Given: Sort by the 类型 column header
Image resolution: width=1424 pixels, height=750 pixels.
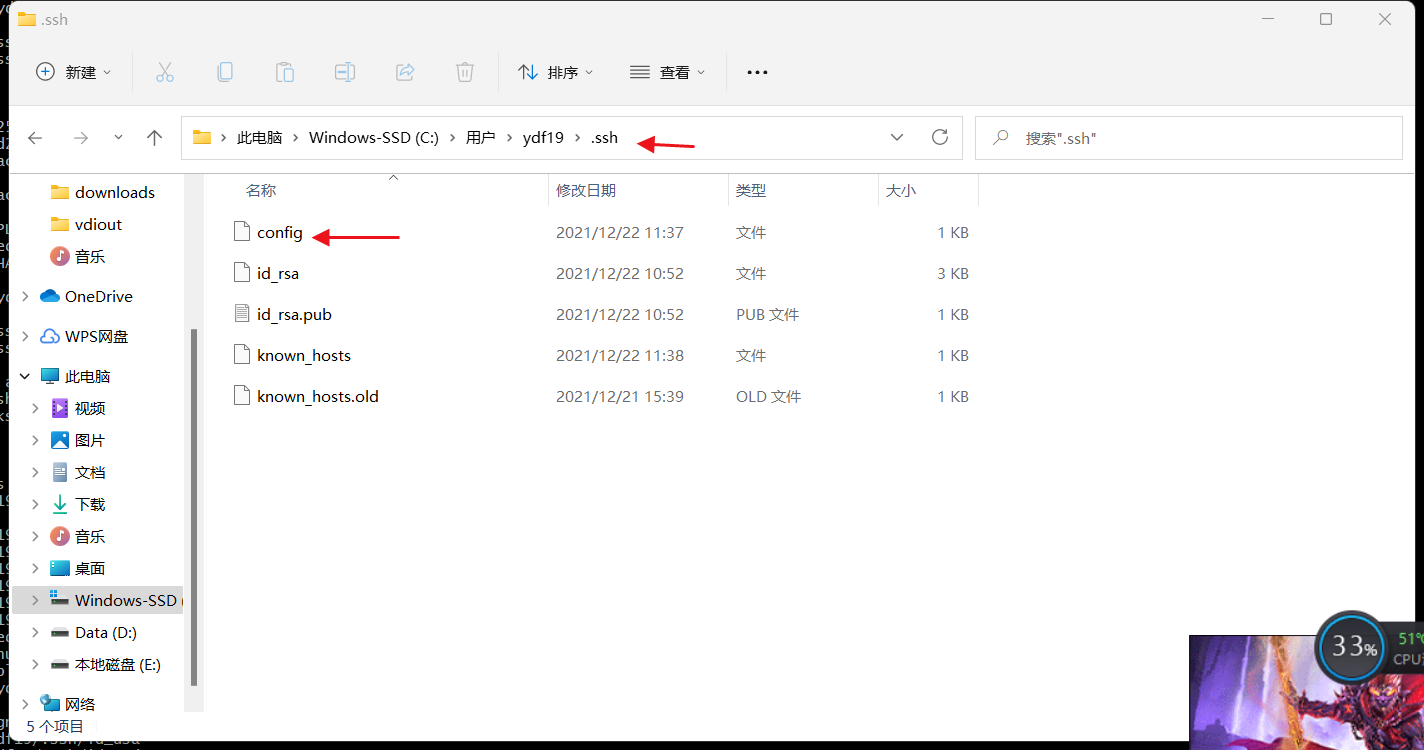Looking at the screenshot, I should 750,190.
